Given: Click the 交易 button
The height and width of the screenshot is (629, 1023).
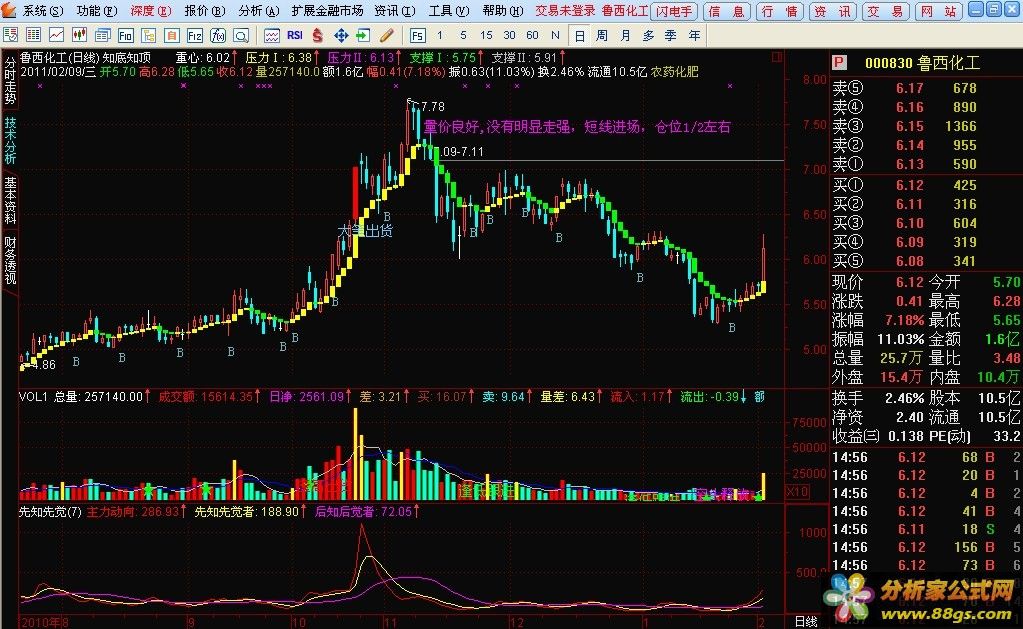Looking at the screenshot, I should tap(885, 11).
